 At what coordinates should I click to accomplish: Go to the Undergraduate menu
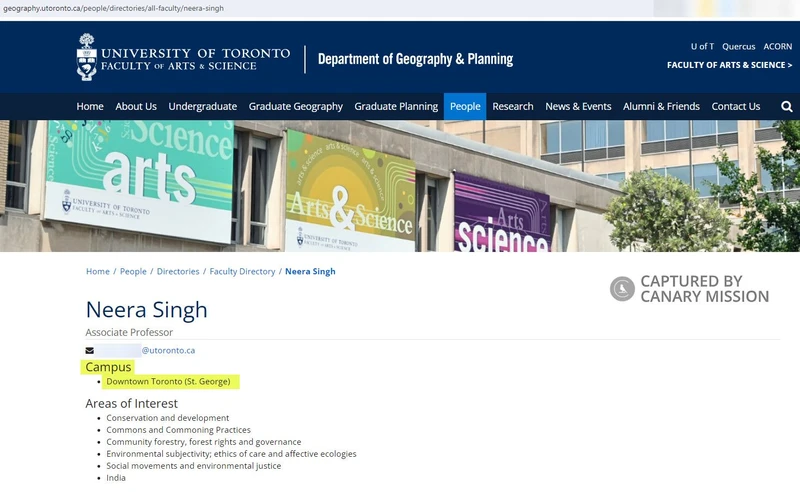point(203,106)
